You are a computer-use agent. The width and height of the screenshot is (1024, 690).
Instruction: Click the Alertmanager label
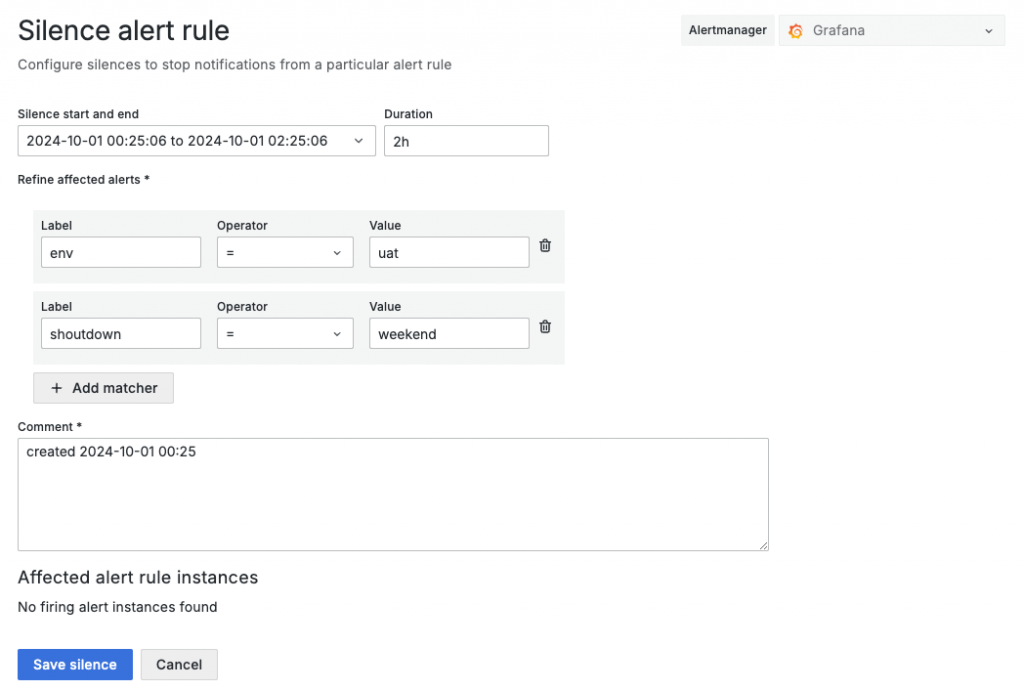click(728, 31)
